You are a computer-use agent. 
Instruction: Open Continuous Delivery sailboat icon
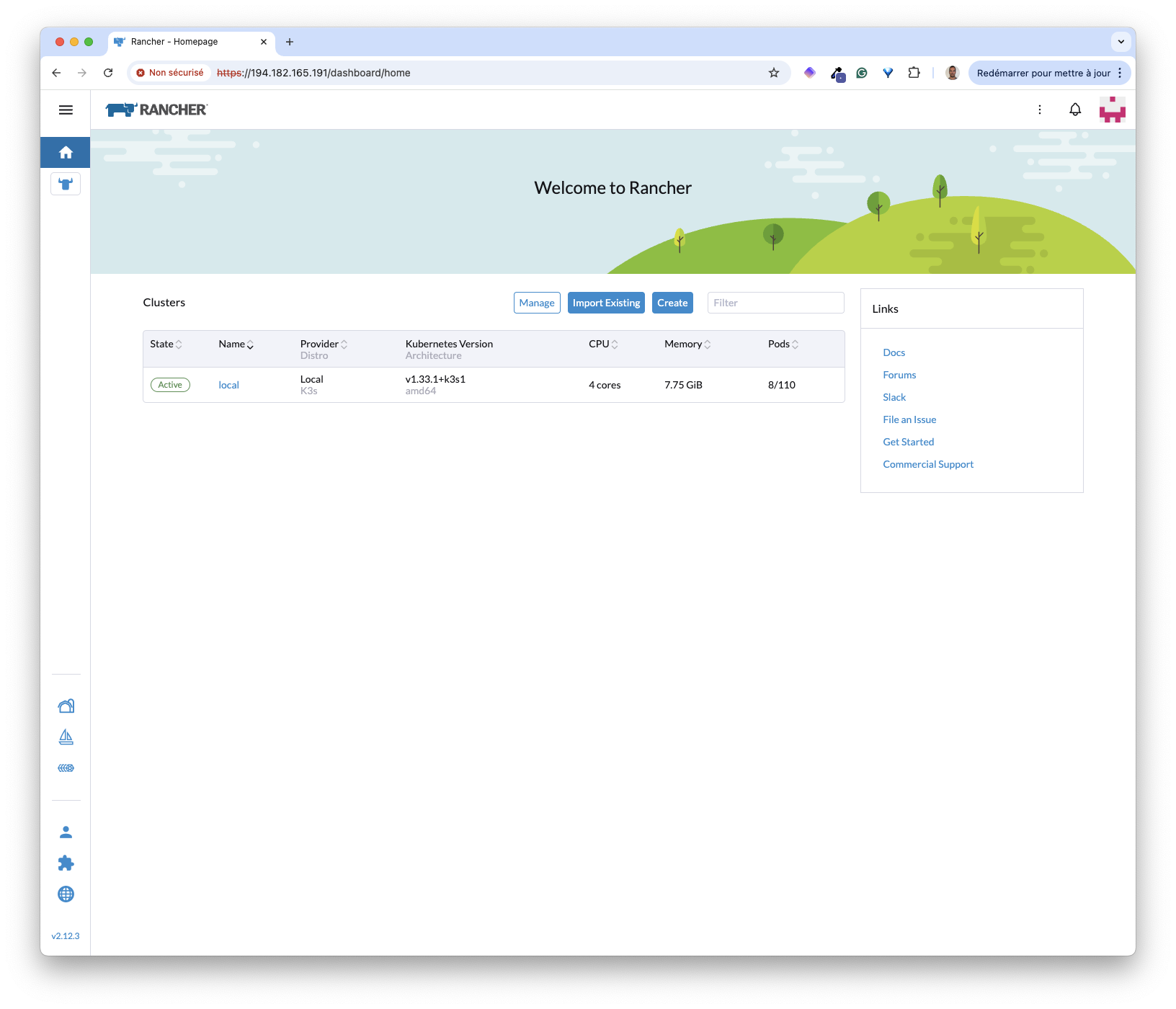pos(66,737)
